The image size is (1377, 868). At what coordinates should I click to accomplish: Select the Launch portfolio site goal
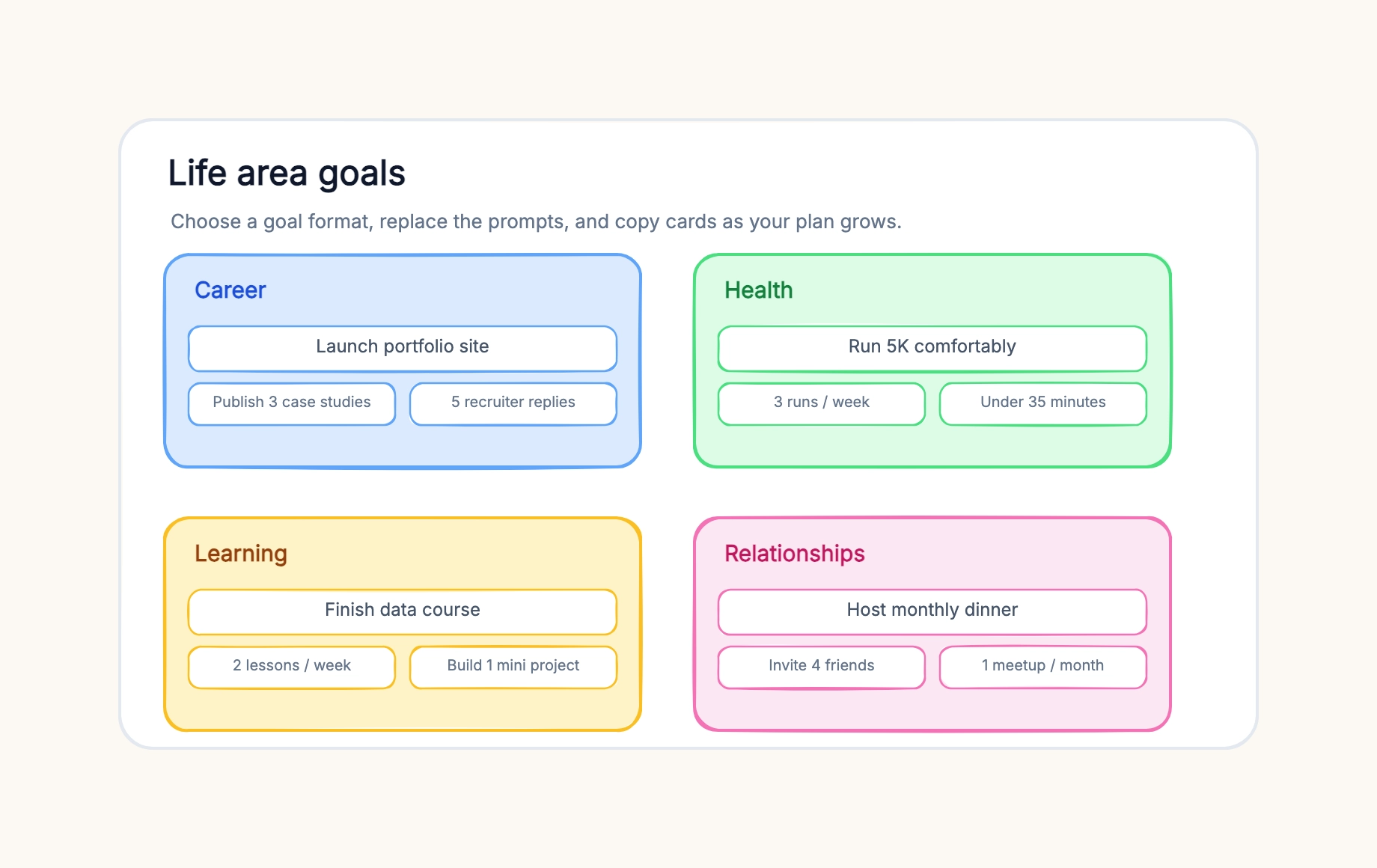click(403, 348)
